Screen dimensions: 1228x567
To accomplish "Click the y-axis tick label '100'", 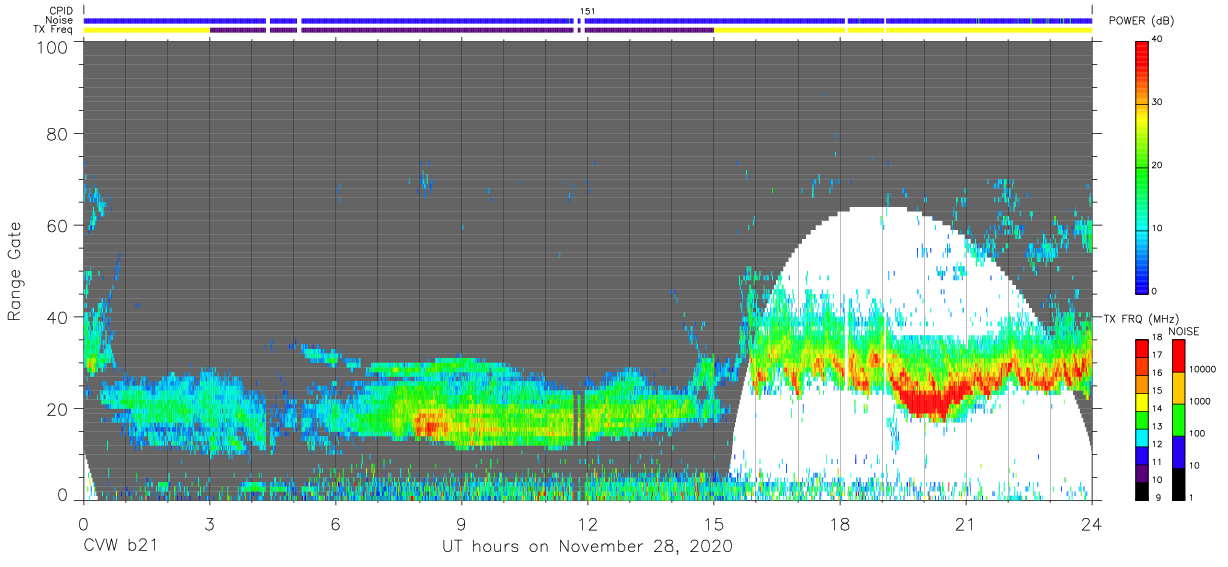I will click(54, 47).
